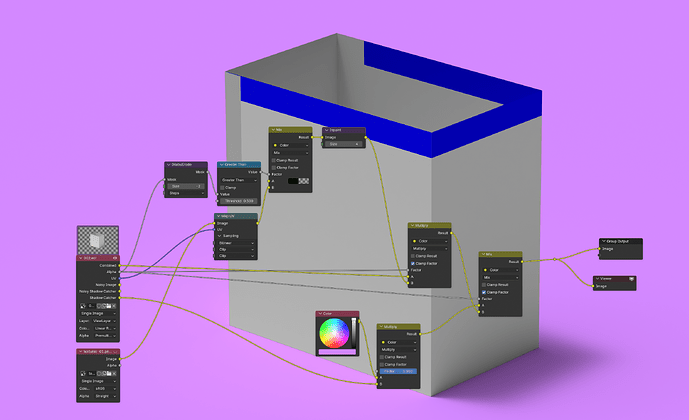Click Mask output socket of Dilate/Erode node
This screenshot has width=689, height=420.
[x=208, y=172]
